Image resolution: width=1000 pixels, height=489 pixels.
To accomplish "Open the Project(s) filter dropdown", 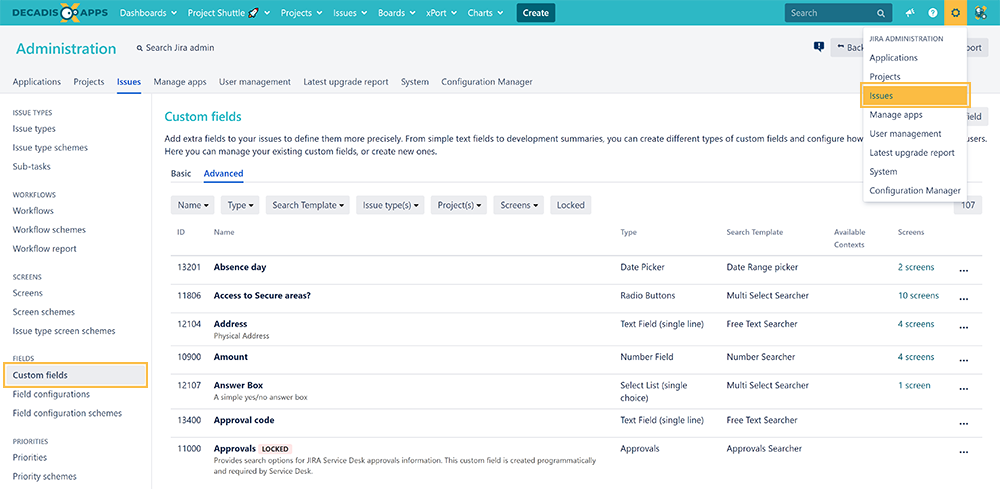I will pos(459,205).
